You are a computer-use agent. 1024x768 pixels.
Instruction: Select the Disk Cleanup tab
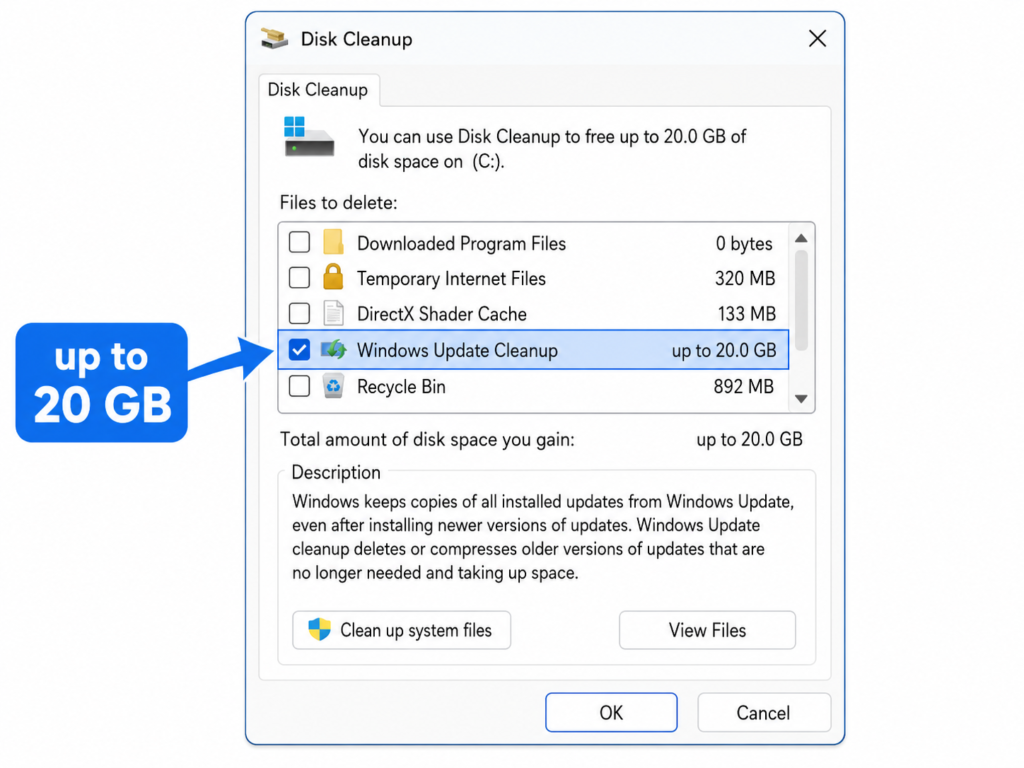click(x=318, y=89)
